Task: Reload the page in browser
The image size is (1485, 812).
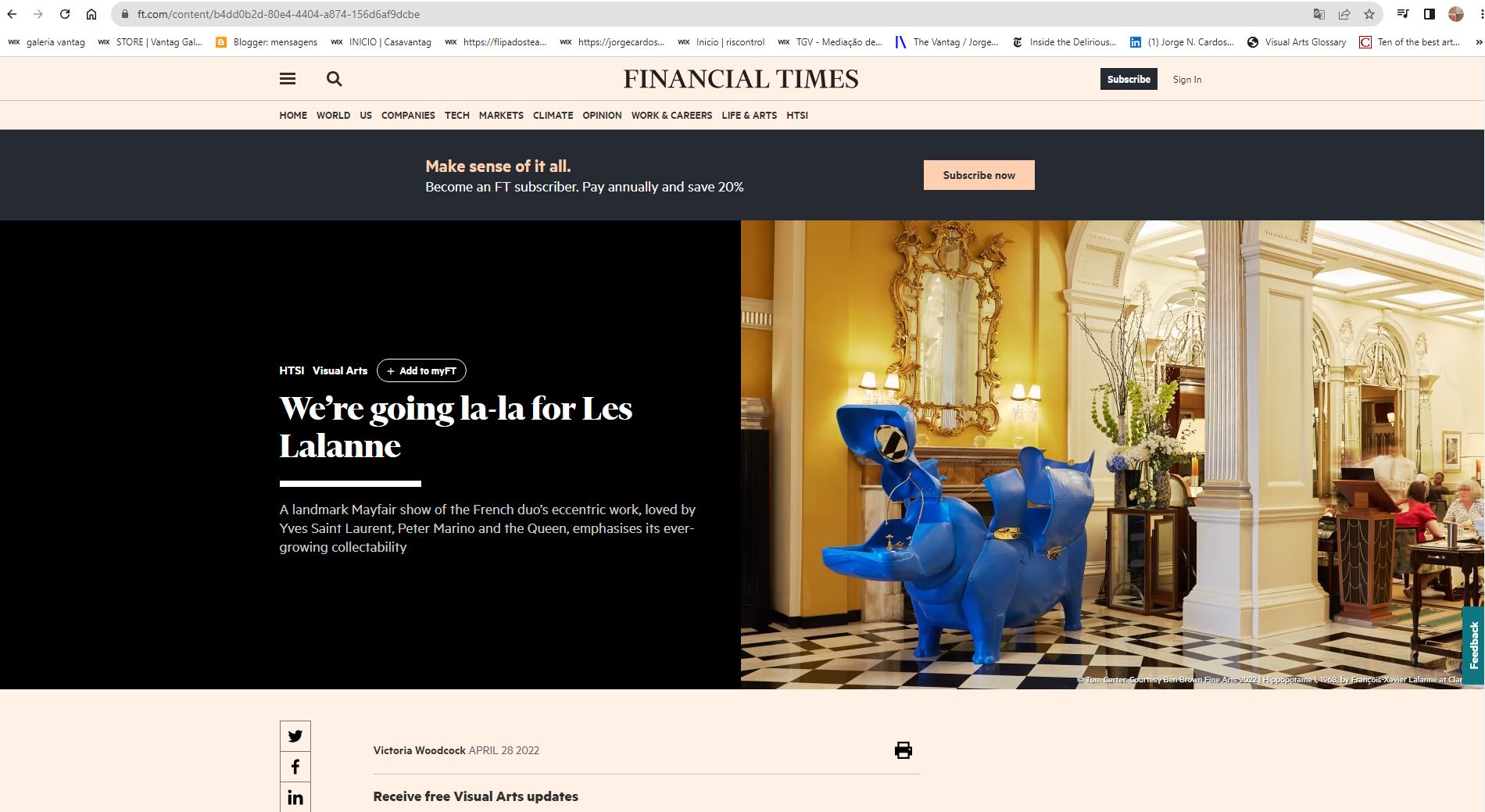Action: click(x=65, y=14)
